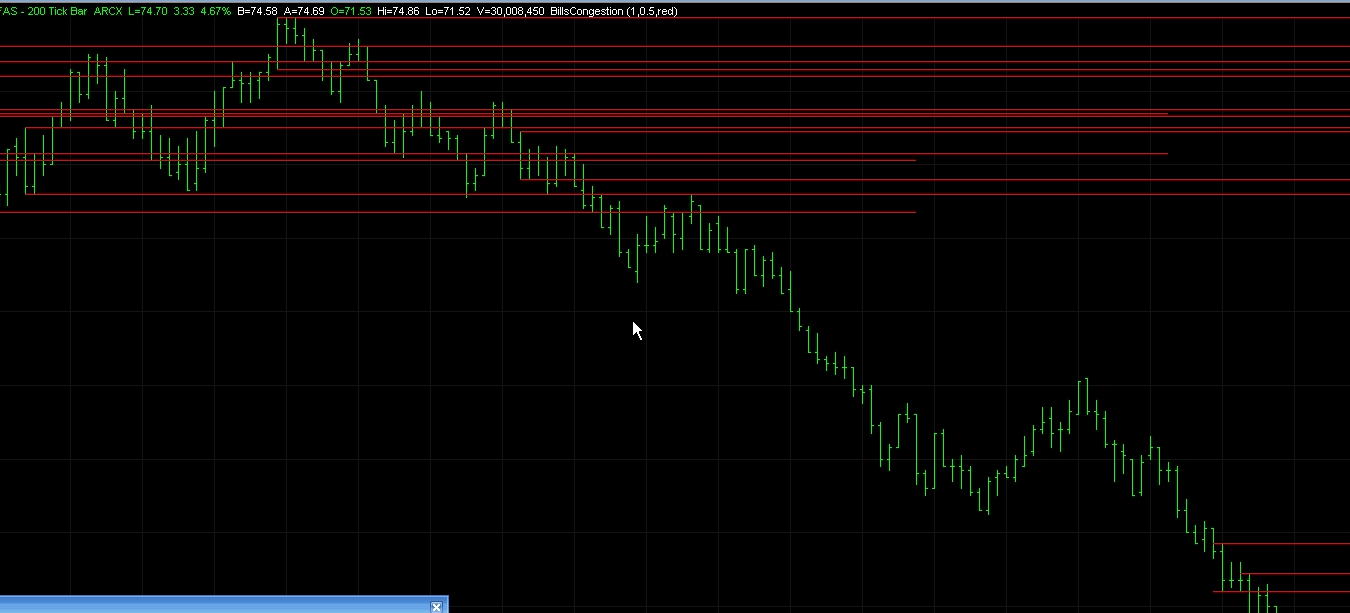Click the open value O=71.53
Viewport: 1350px width, 613px height.
pos(351,11)
